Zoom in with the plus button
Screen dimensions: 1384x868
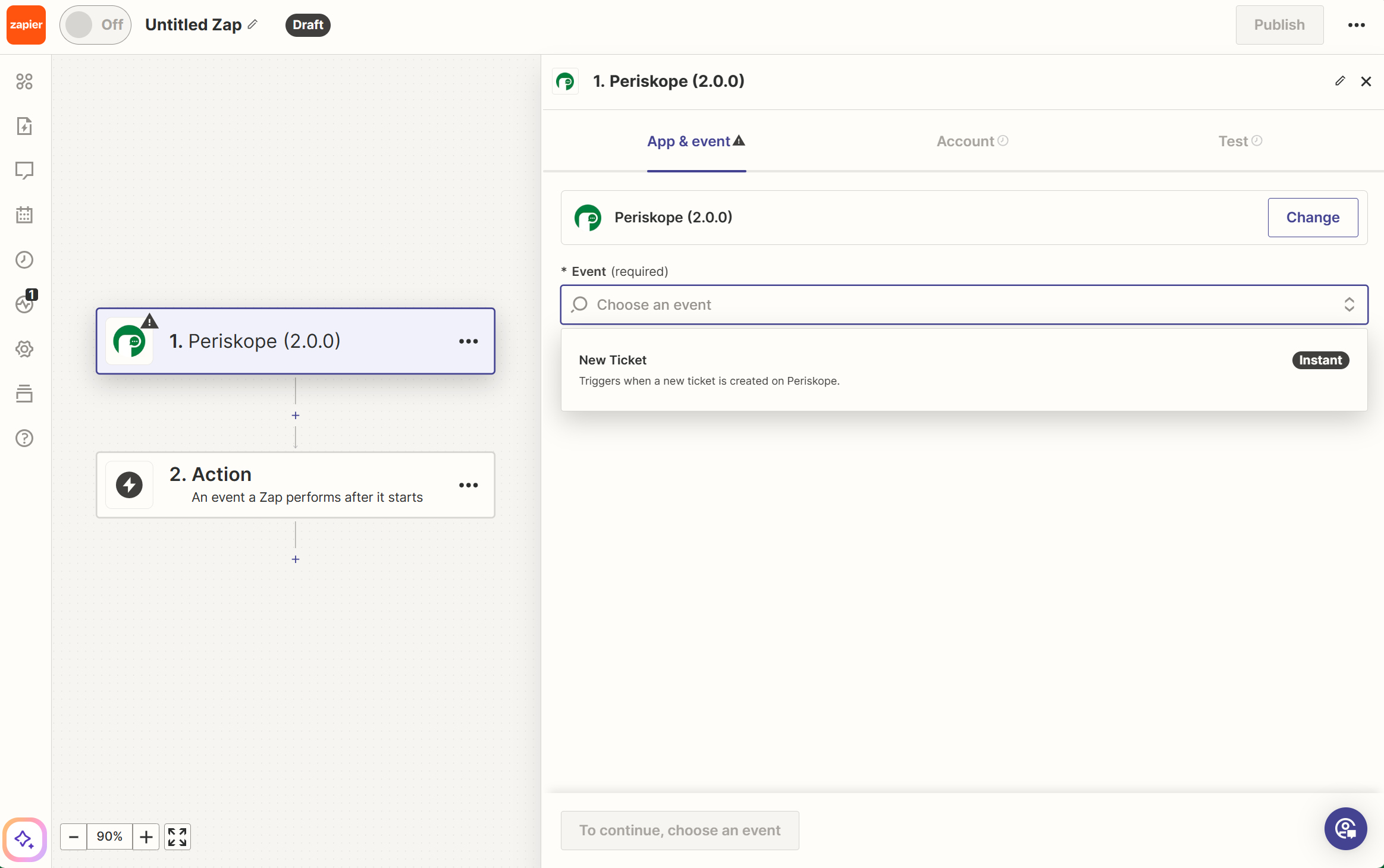tap(146, 837)
